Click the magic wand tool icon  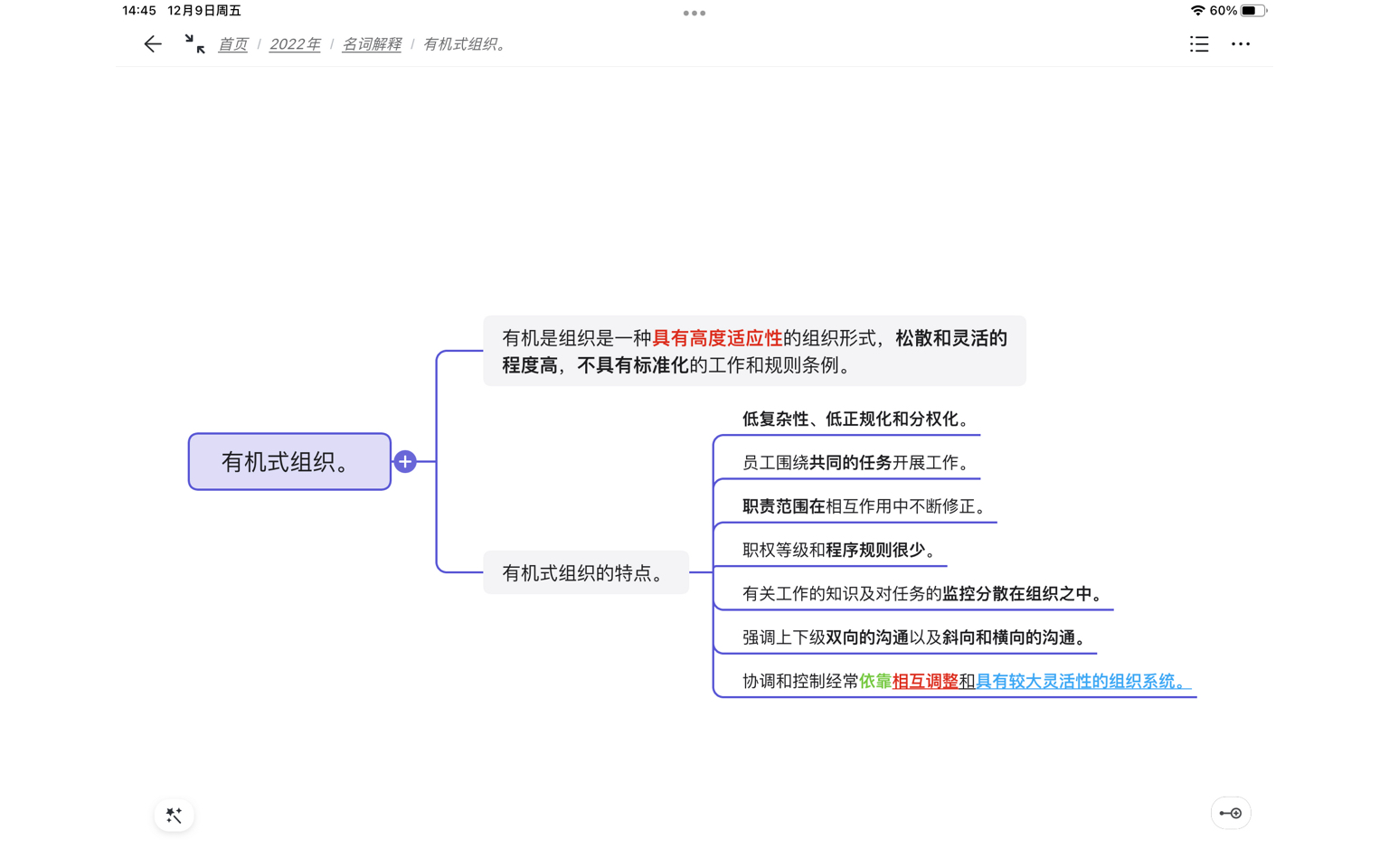pyautogui.click(x=175, y=816)
